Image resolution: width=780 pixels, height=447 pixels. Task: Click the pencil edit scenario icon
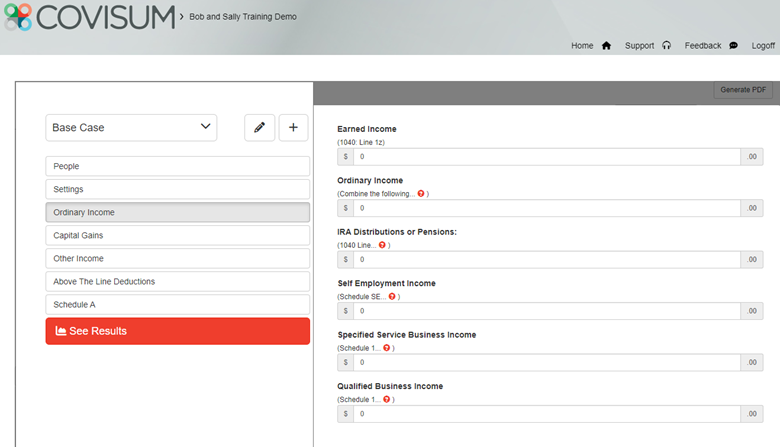point(259,128)
